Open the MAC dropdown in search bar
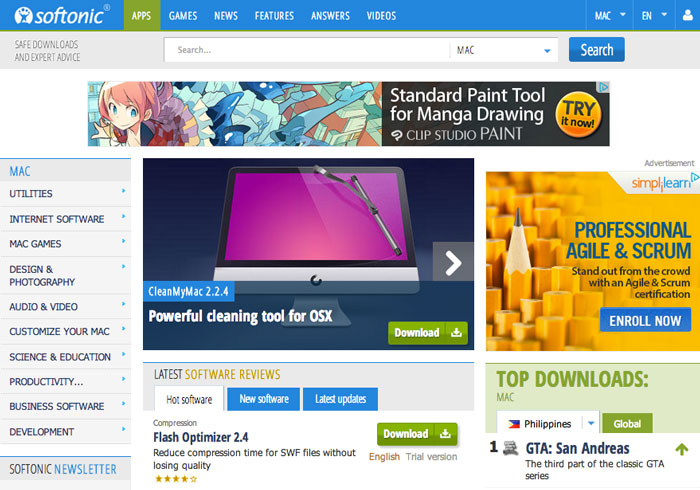This screenshot has width=700, height=490. click(x=504, y=50)
